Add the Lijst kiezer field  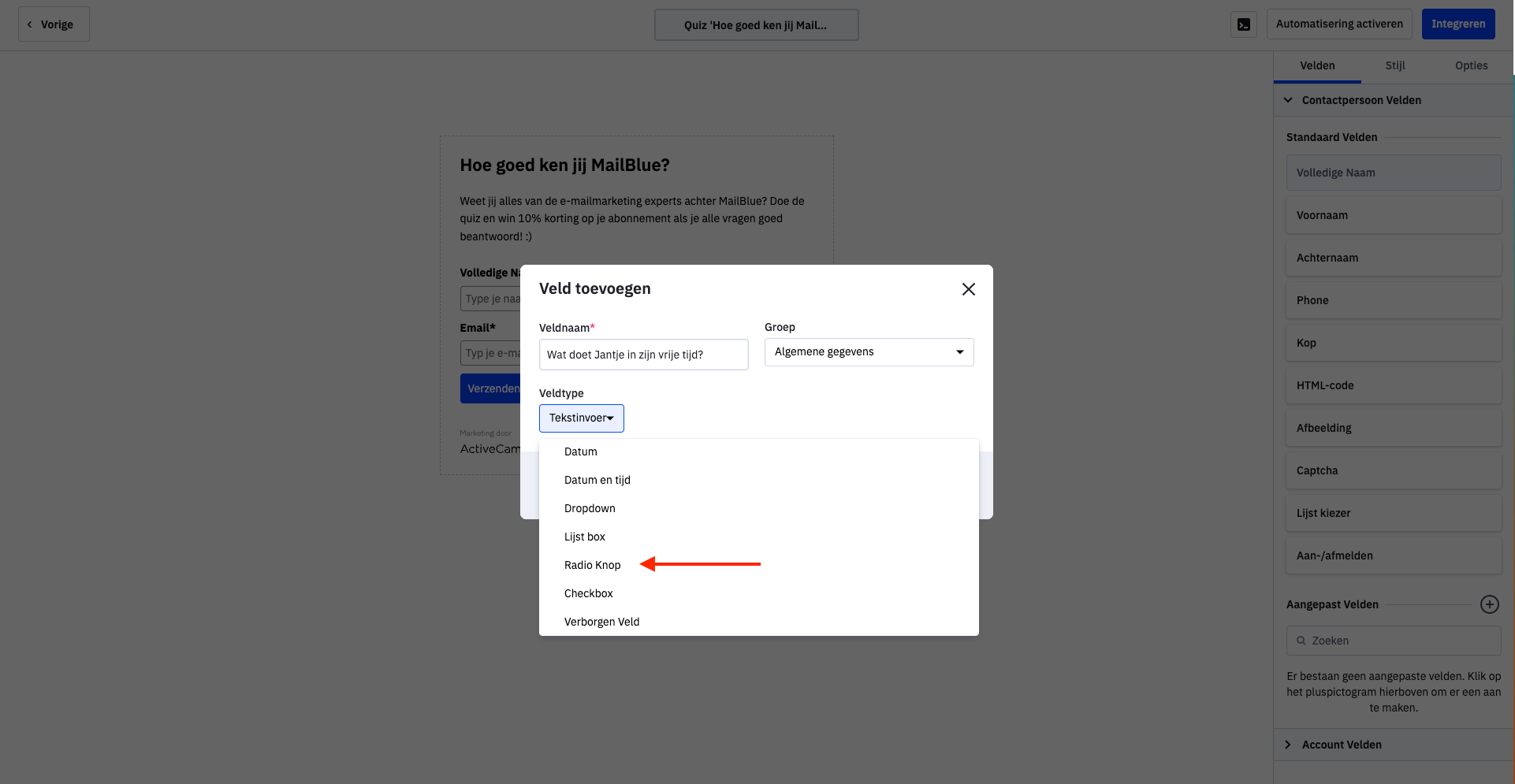(1394, 513)
